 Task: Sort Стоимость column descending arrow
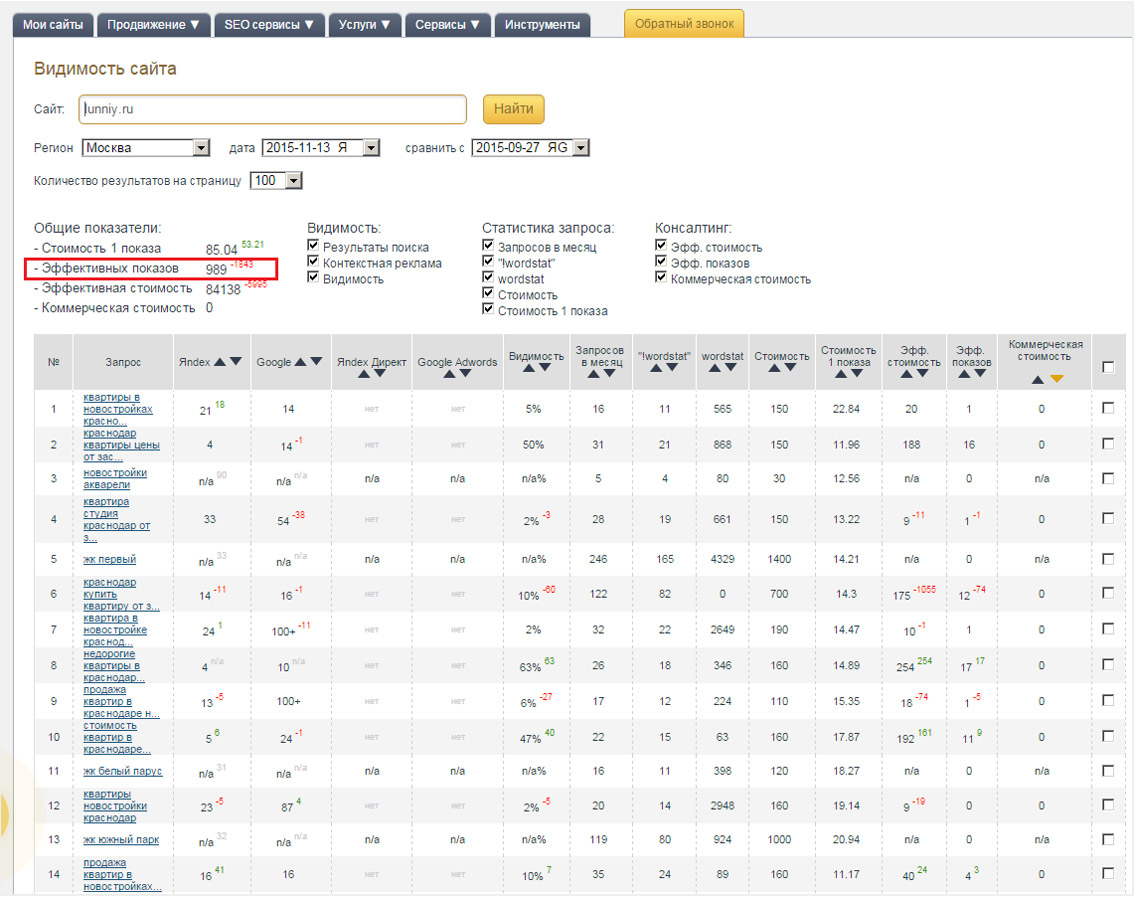point(790,368)
